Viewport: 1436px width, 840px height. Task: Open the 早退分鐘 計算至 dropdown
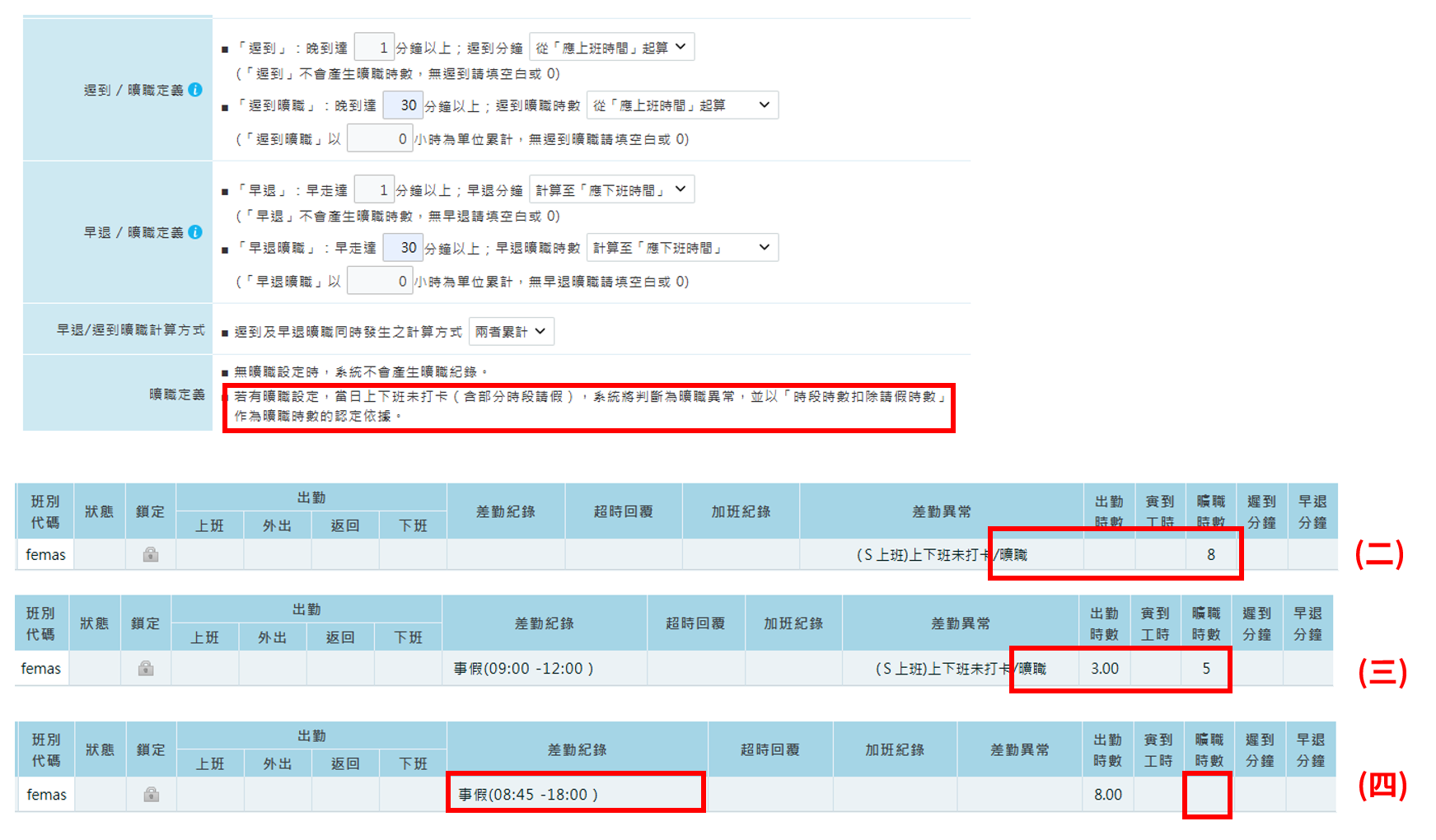point(610,189)
